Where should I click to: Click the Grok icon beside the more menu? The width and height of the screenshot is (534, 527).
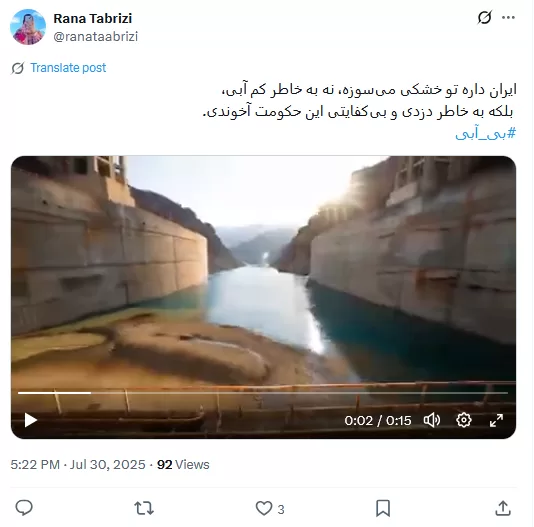coord(484,17)
